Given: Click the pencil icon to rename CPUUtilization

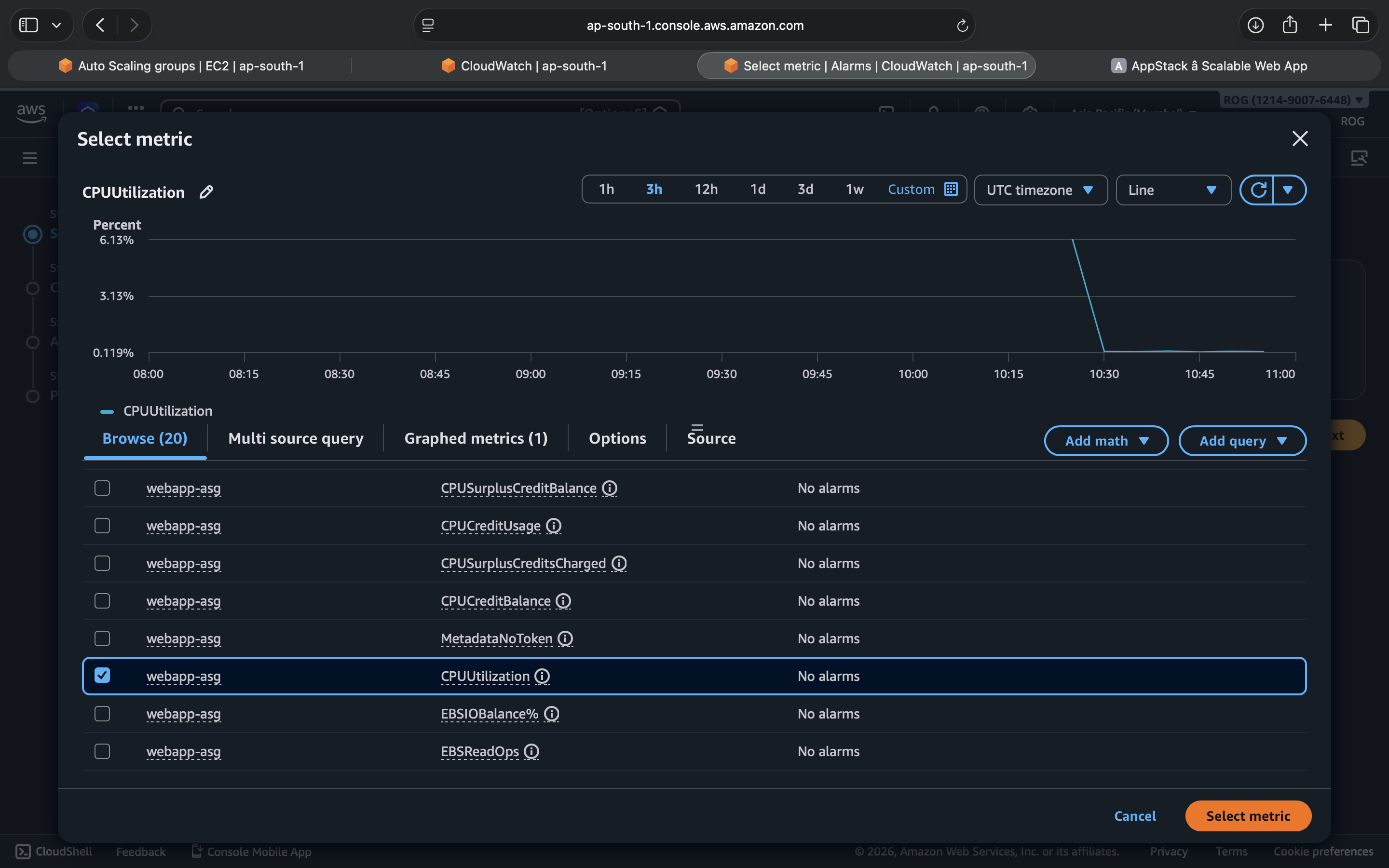Looking at the screenshot, I should pyautogui.click(x=206, y=192).
